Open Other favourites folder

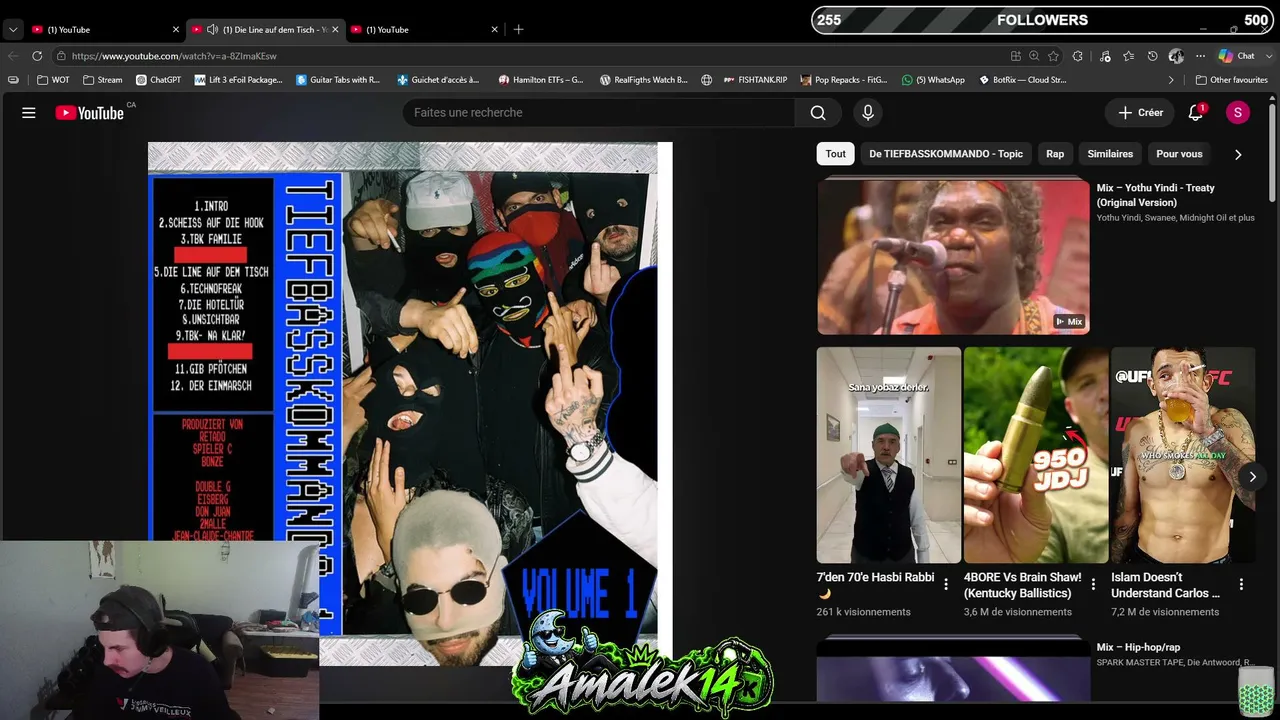coord(1231,80)
